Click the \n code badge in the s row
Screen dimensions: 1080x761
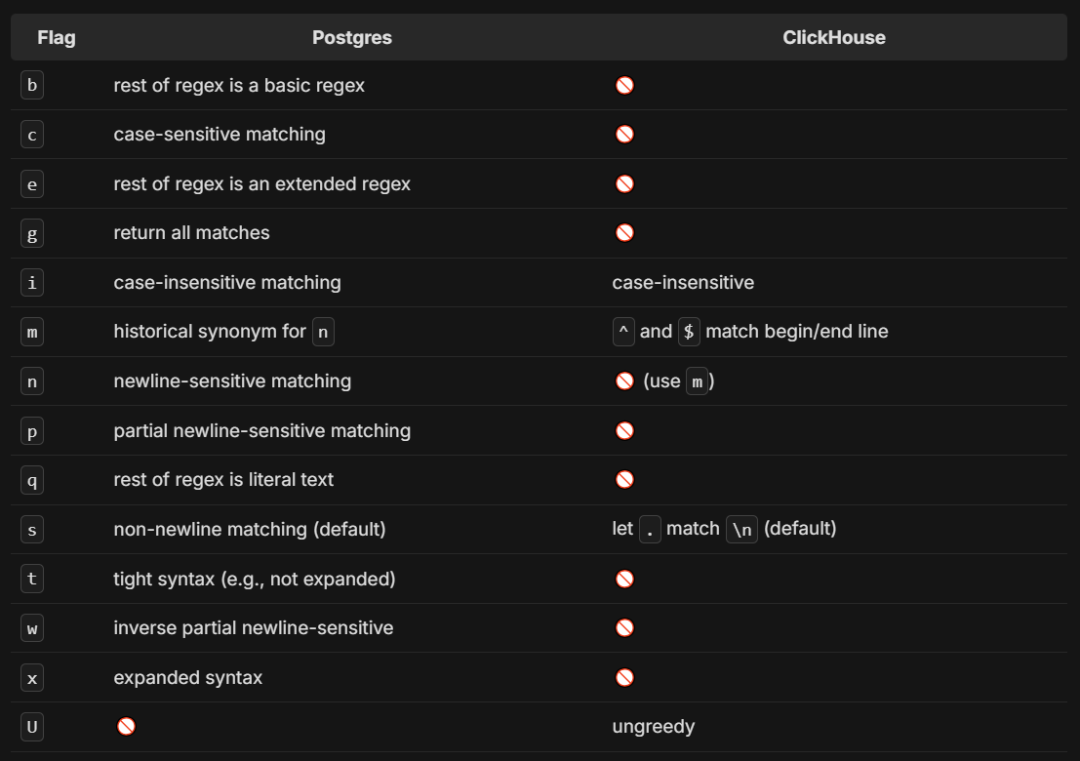pyautogui.click(x=742, y=529)
